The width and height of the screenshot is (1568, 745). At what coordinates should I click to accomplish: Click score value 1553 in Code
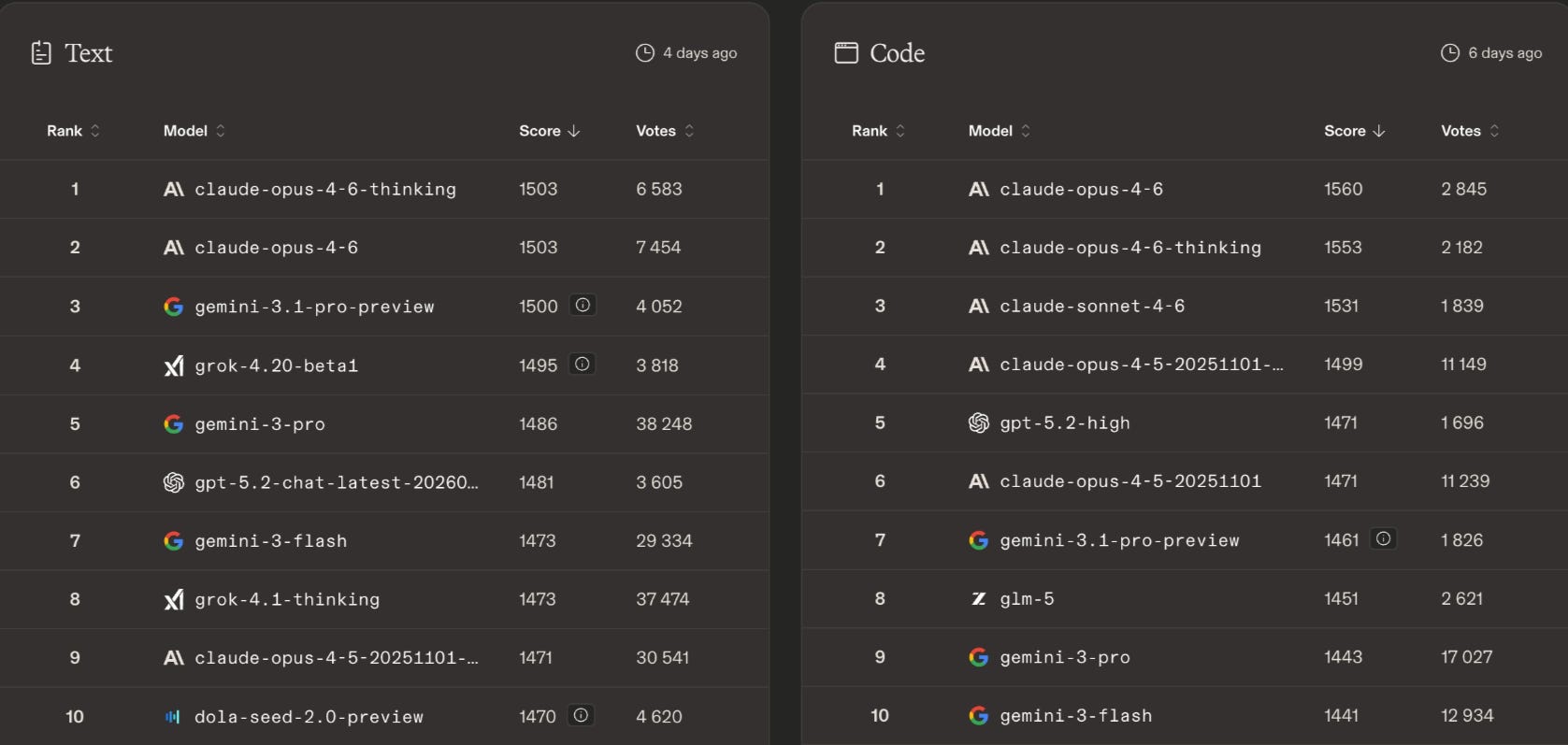click(1343, 248)
